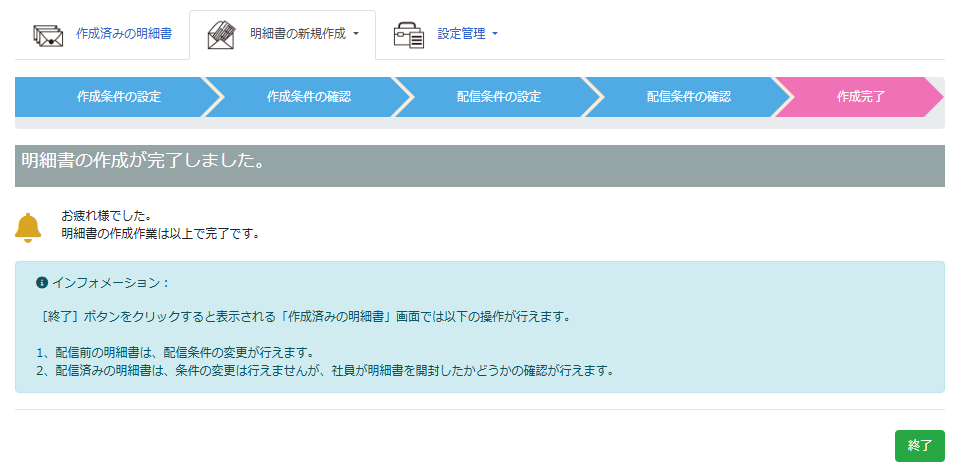Click the 配信条件の確認 step
The image size is (960, 476).
[688, 97]
